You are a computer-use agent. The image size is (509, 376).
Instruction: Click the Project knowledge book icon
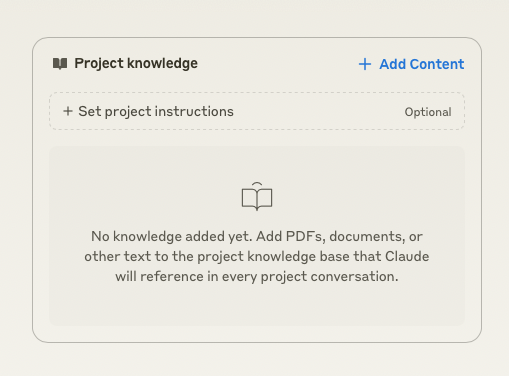60,63
